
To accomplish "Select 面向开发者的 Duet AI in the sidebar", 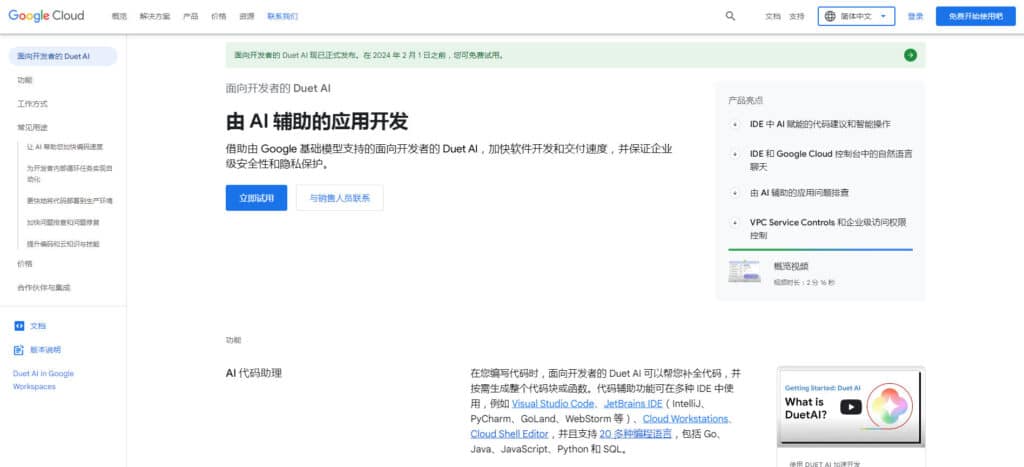I will click(x=63, y=56).
